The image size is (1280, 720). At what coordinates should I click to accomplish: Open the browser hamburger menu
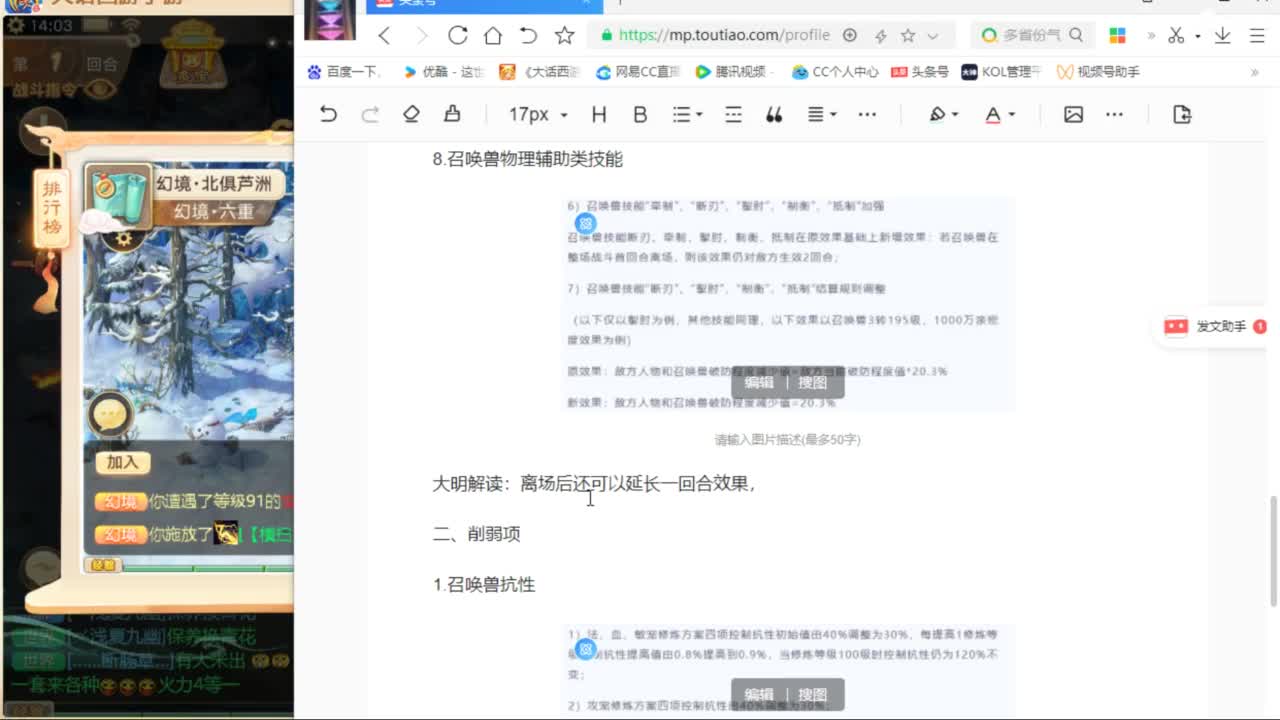[x=1258, y=35]
